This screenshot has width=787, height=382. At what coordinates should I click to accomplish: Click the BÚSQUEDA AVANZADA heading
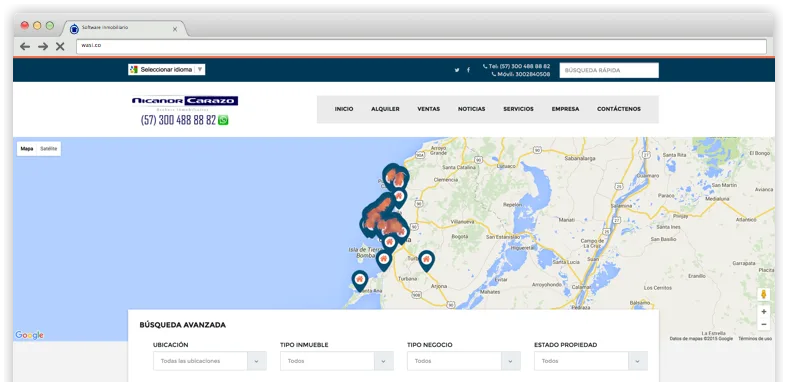pyautogui.click(x=183, y=325)
